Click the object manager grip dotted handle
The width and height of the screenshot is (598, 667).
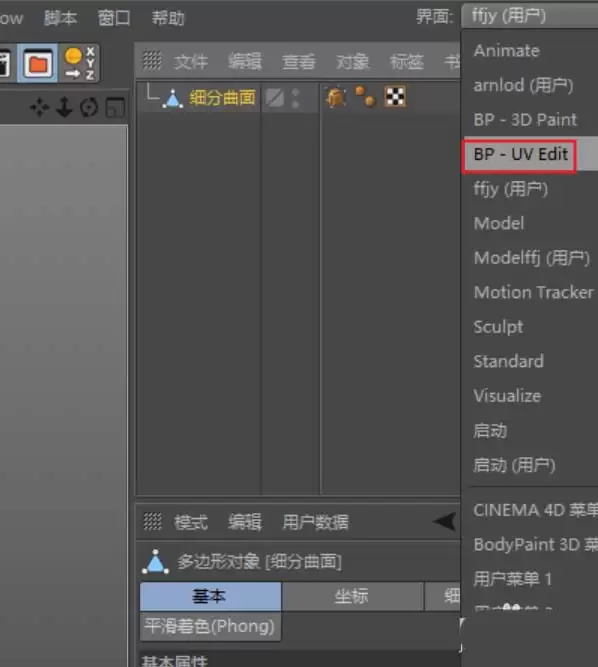(152, 60)
